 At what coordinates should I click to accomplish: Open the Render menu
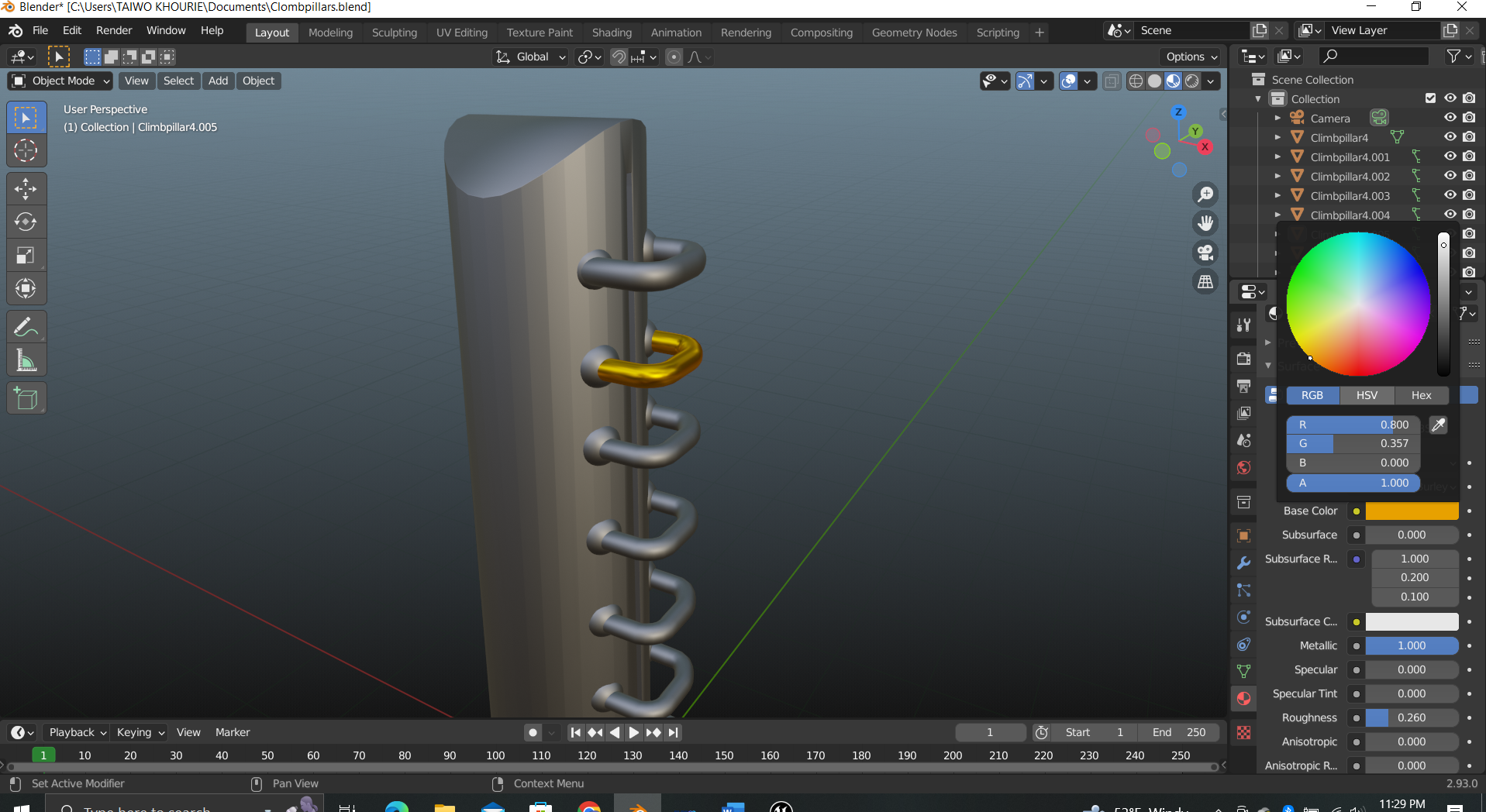pos(114,30)
